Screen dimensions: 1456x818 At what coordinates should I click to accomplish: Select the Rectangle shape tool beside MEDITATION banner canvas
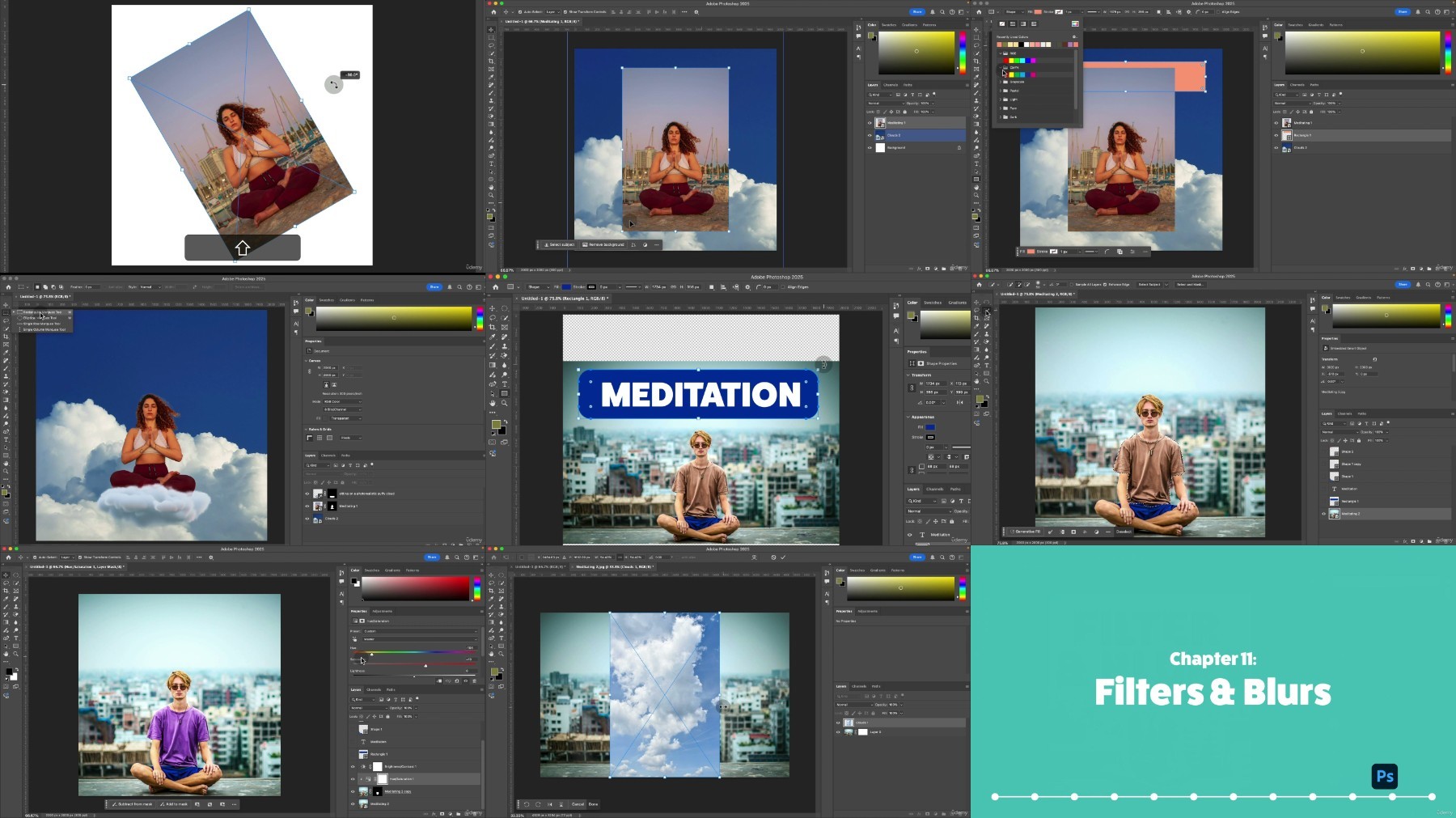tap(505, 393)
